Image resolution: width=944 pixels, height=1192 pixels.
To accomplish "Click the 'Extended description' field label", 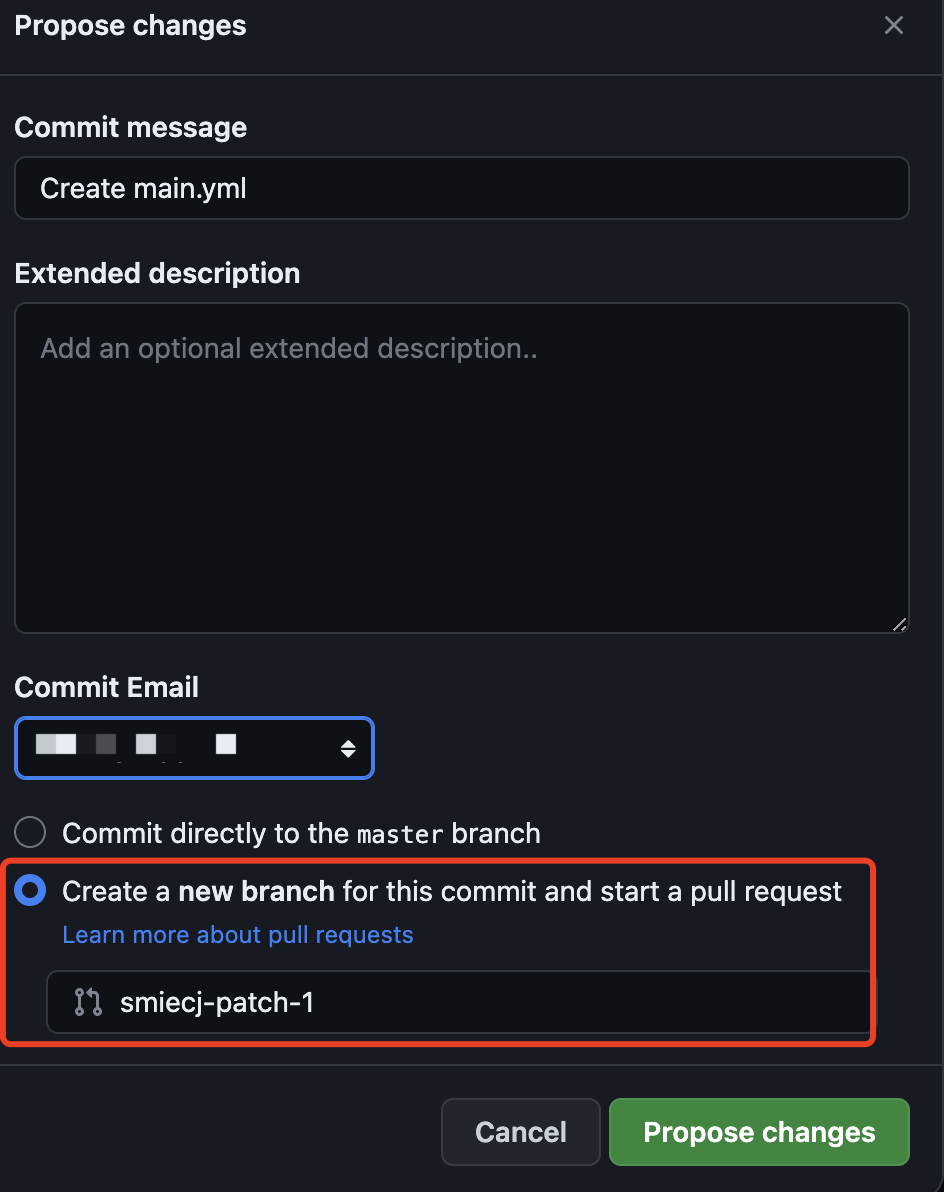I will 157,273.
